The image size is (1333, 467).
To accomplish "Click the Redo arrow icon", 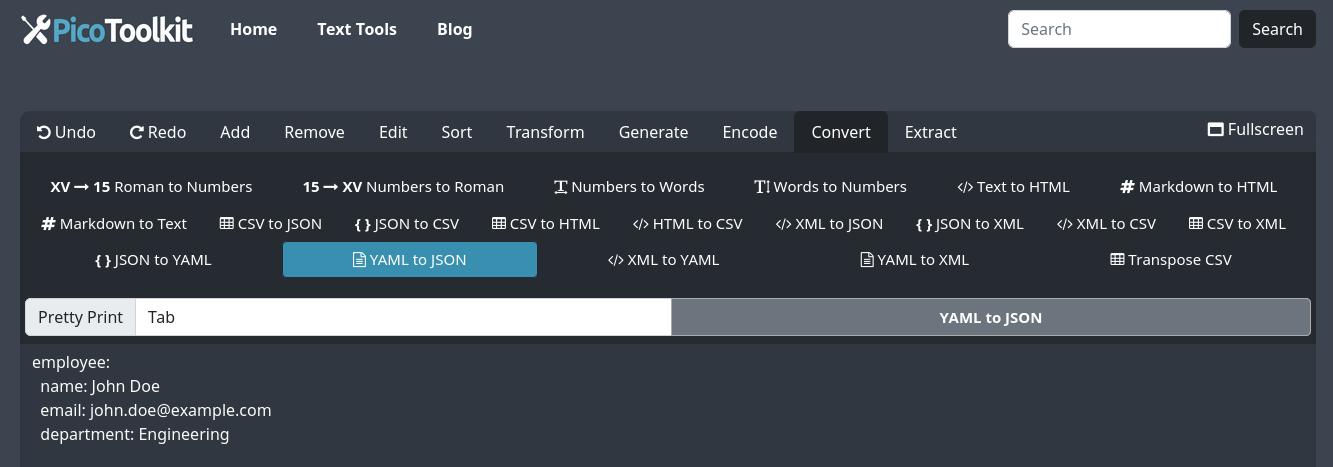I will (137, 132).
